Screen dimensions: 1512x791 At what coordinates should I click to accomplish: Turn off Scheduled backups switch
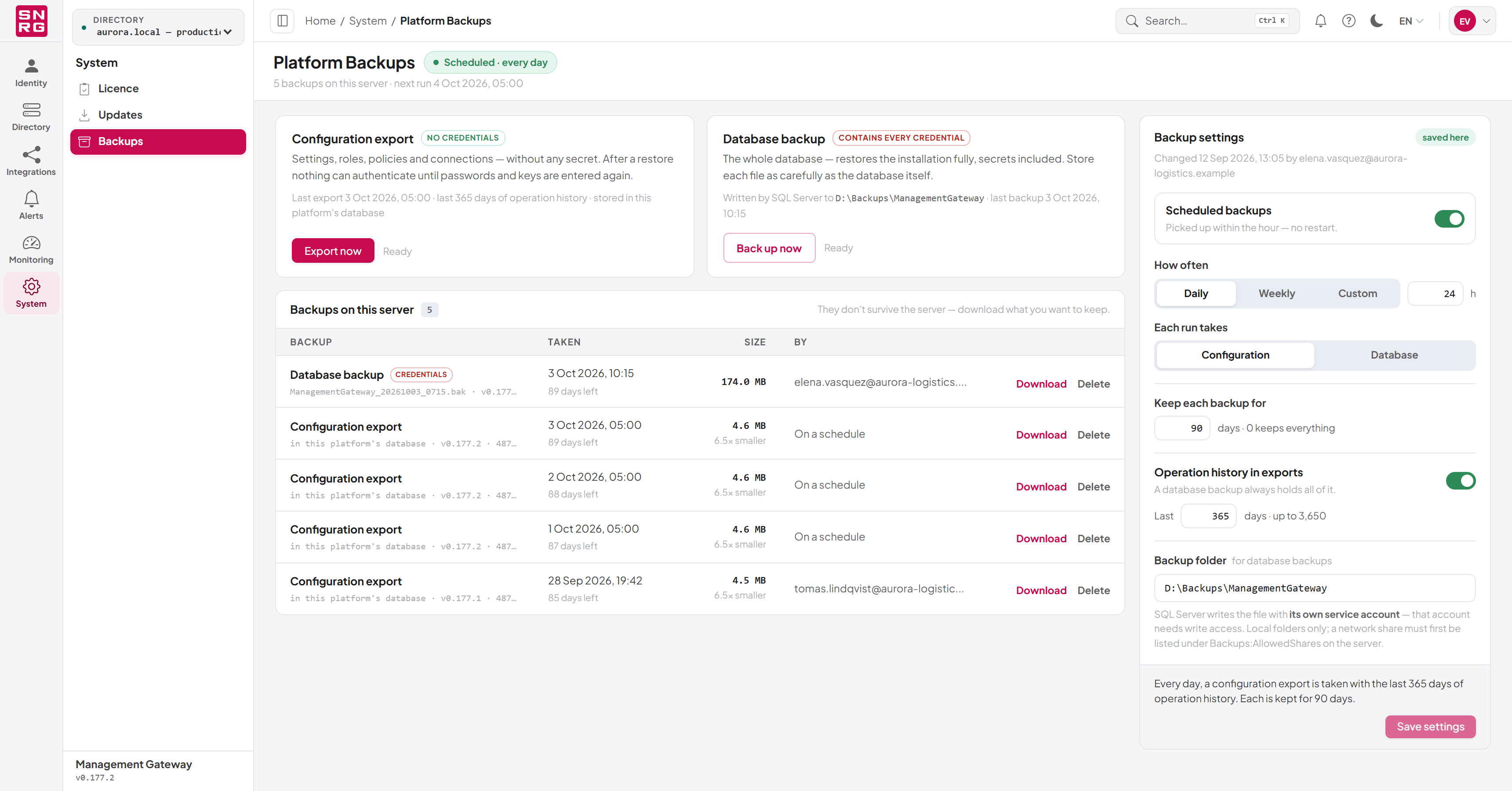point(1449,219)
